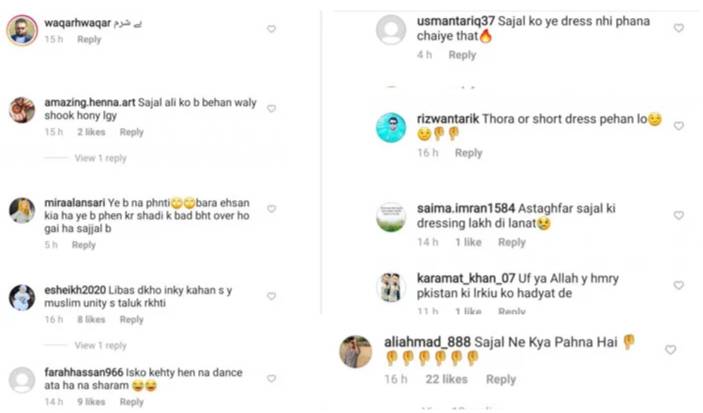703x413 pixels.
Task: Like waqarhwaqar's comment with heart icon
Action: 271,29
